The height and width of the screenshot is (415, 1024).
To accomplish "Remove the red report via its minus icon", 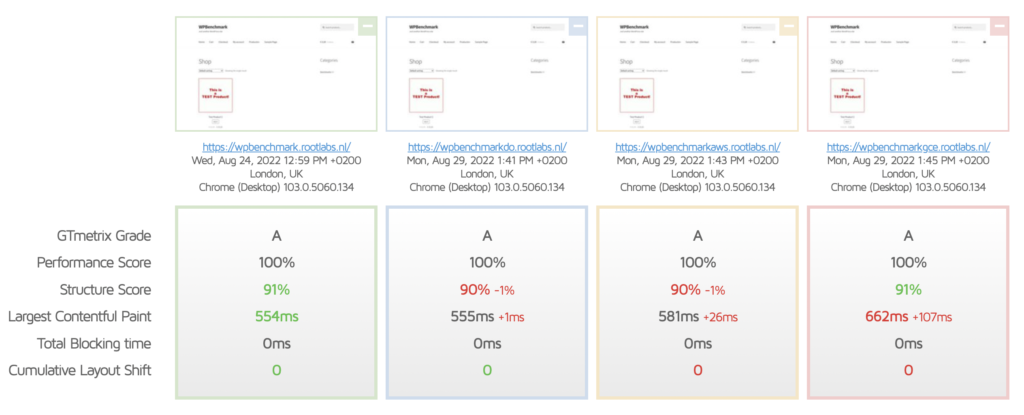I will (996, 26).
